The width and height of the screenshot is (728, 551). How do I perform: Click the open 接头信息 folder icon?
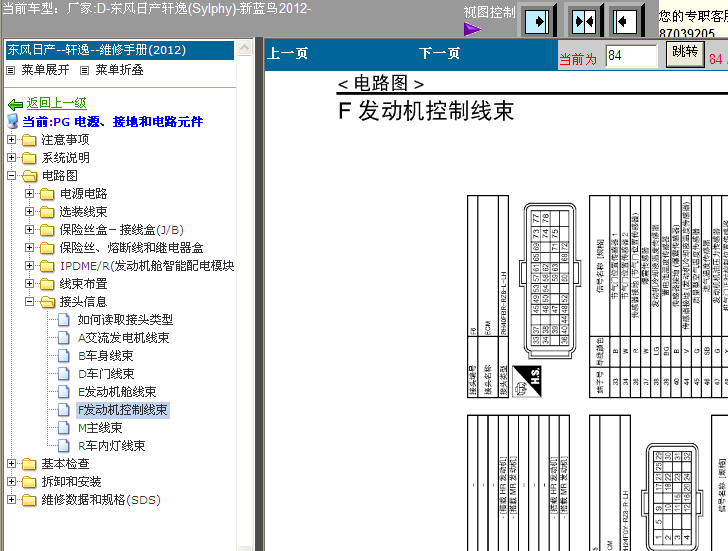[x=47, y=302]
